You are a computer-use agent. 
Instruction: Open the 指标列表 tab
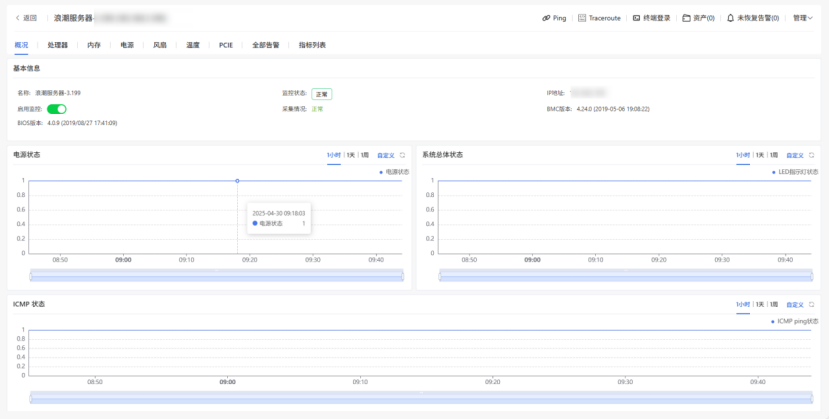point(312,45)
